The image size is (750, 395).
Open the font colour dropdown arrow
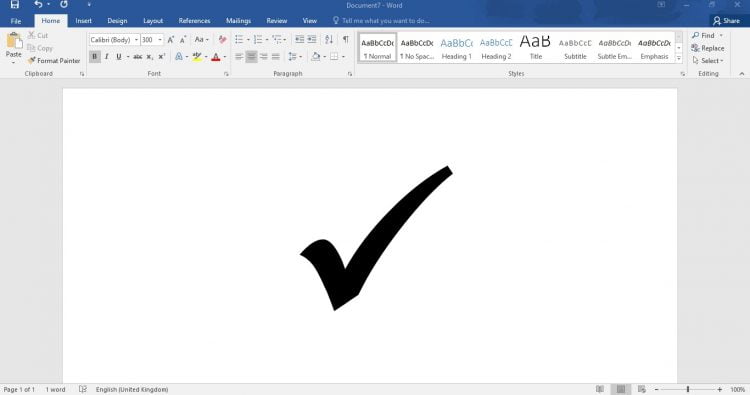(x=225, y=56)
